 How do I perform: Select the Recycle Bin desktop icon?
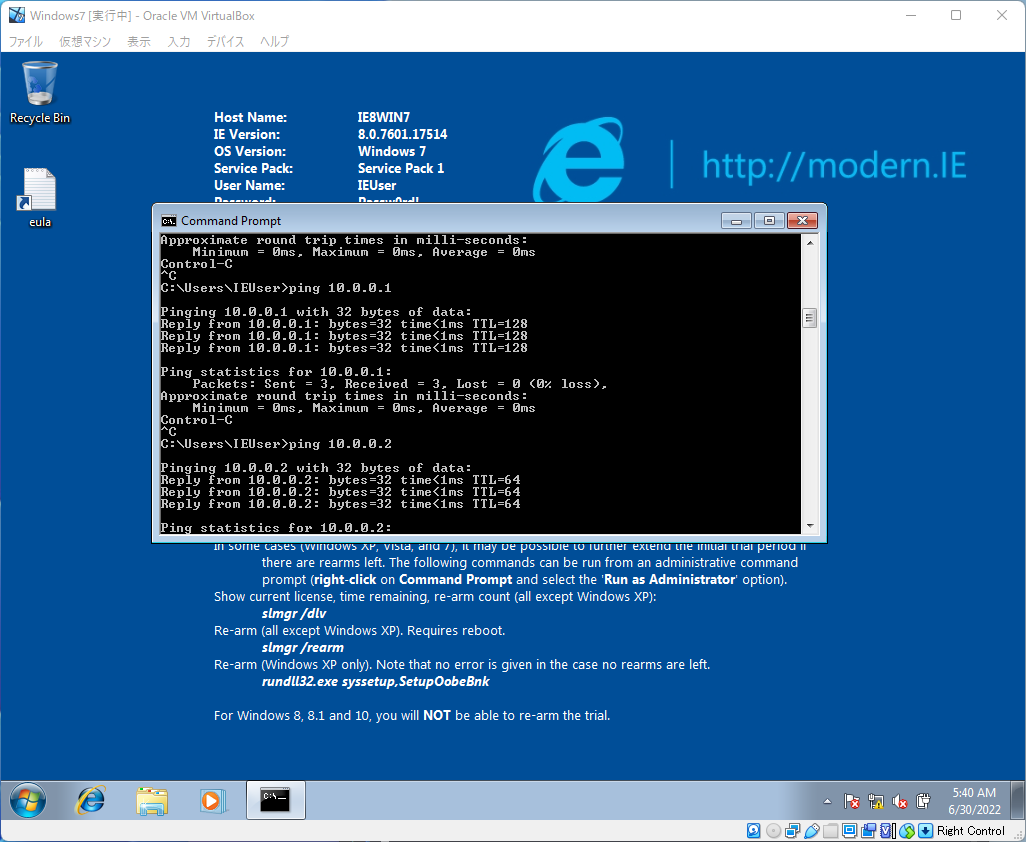(40, 92)
